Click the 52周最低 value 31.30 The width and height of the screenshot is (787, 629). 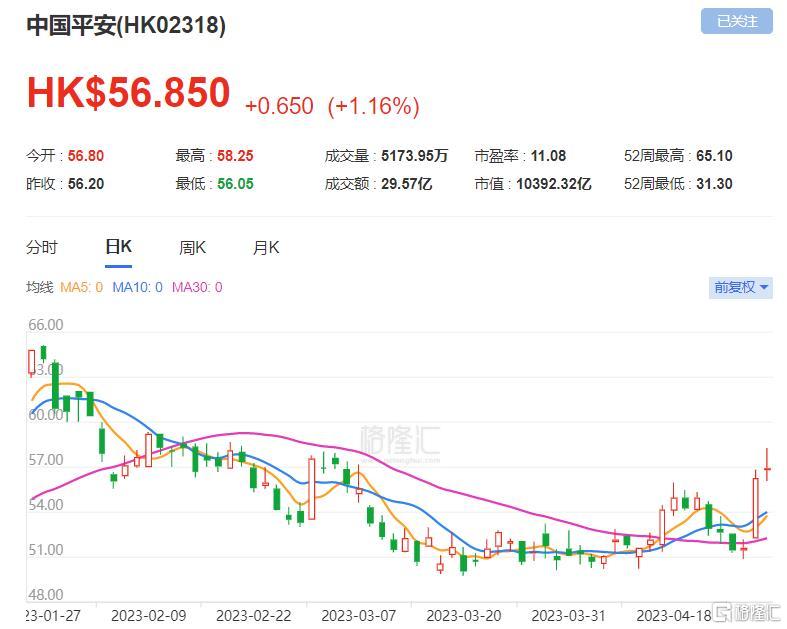coord(714,184)
